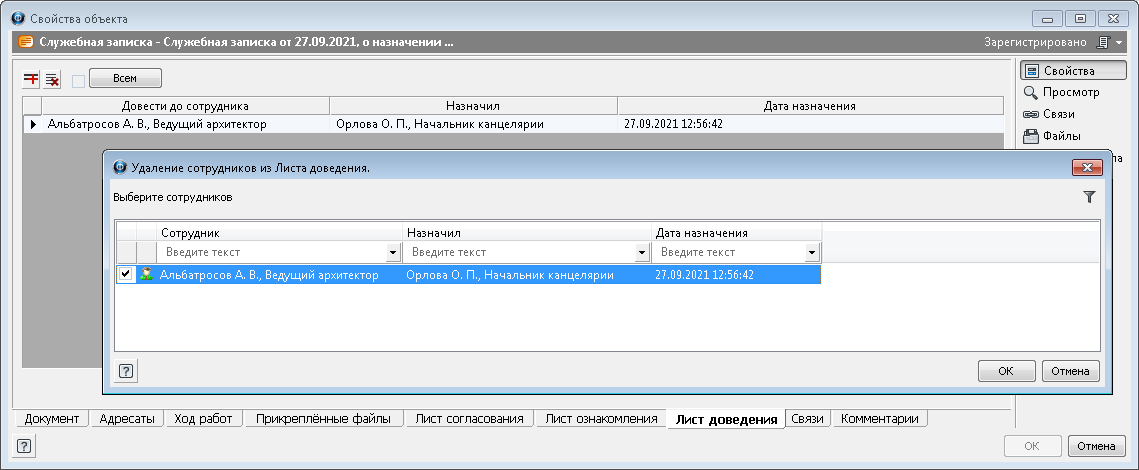Toggle the checkbox beside the Всем button
1139x470 pixels.
78,80
